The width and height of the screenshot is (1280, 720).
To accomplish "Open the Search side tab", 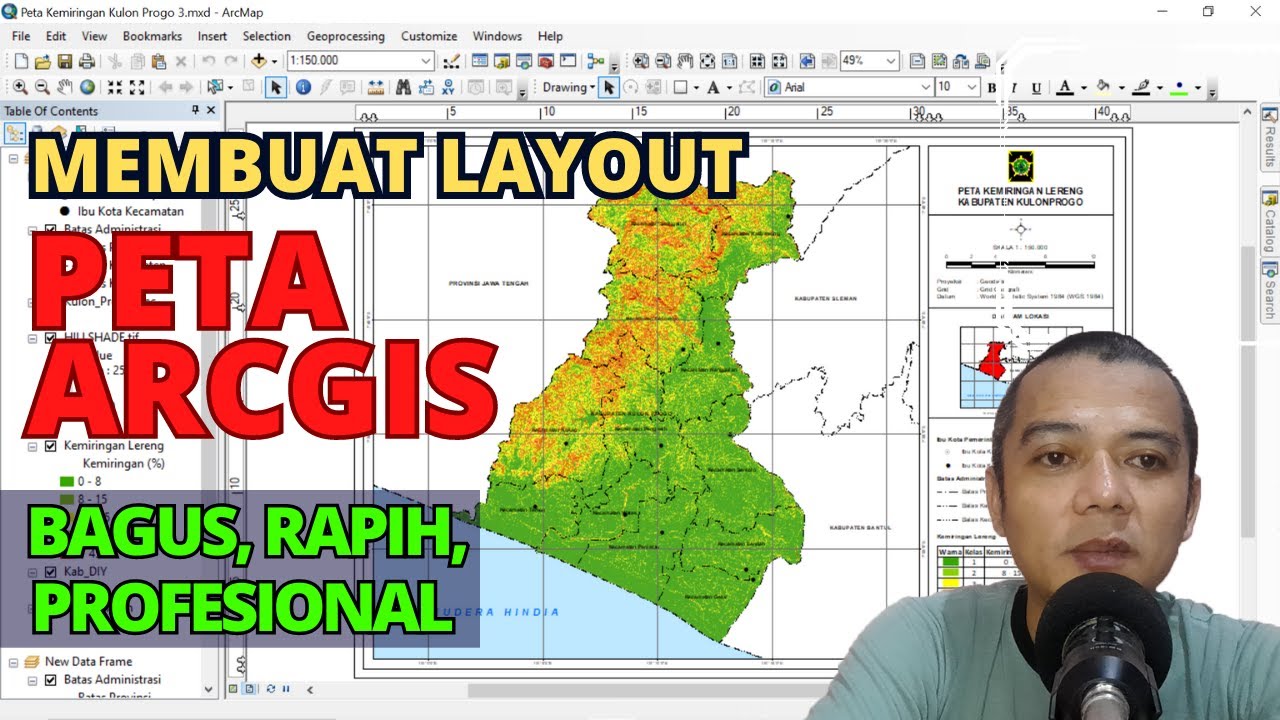I will coord(1269,292).
